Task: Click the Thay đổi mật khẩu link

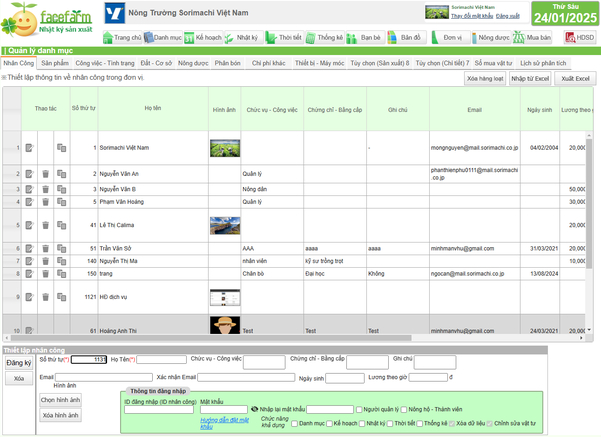Action: 472,16
